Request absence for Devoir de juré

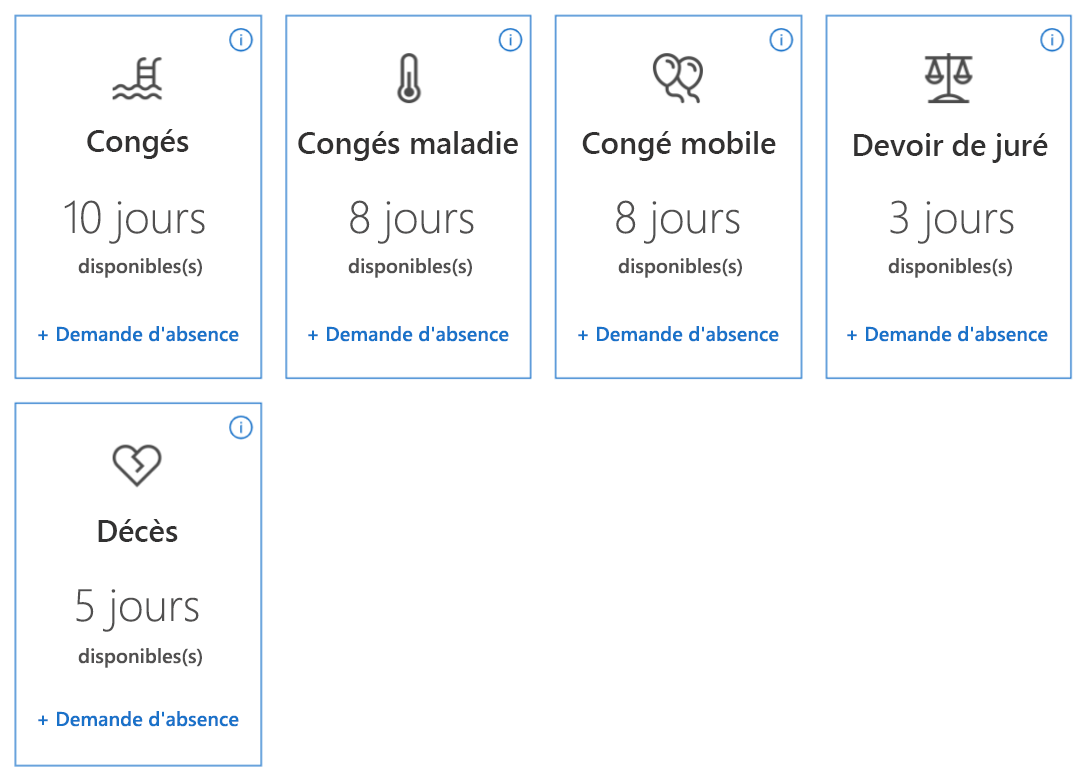(947, 334)
